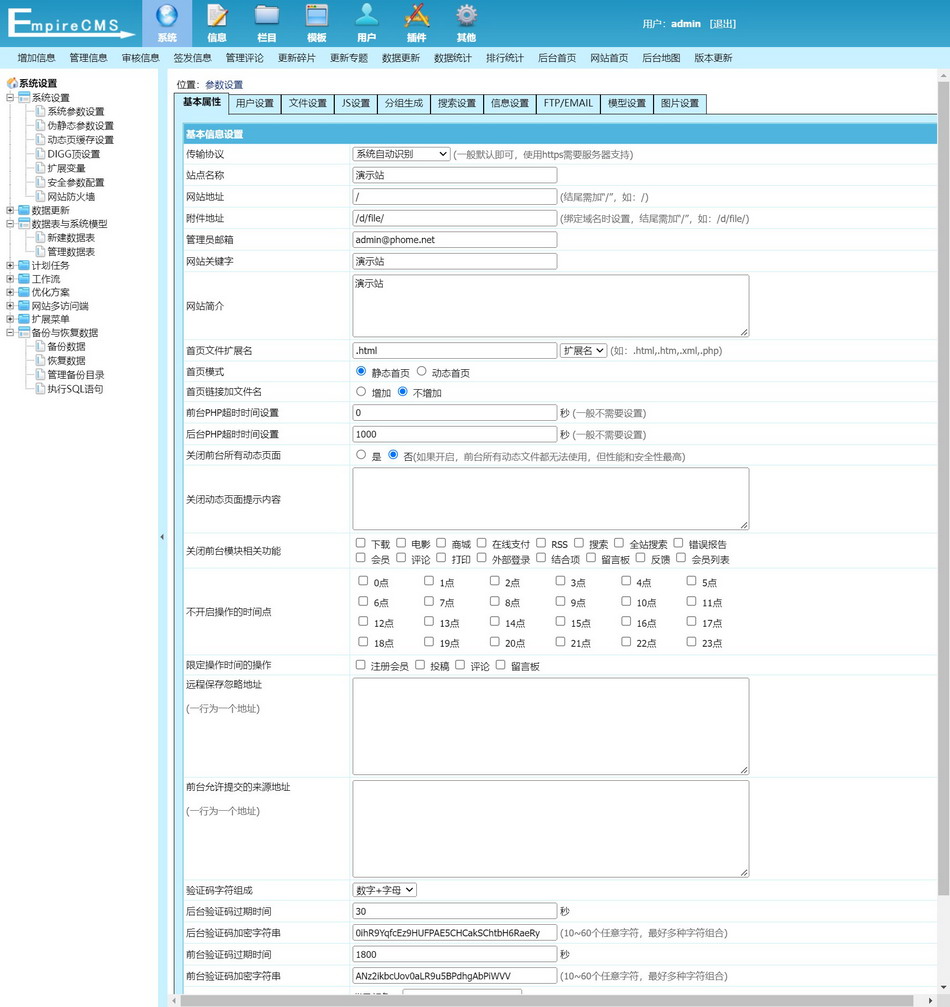Click the page icon beside 管理数据表
The image size is (950, 1007).
40,251
